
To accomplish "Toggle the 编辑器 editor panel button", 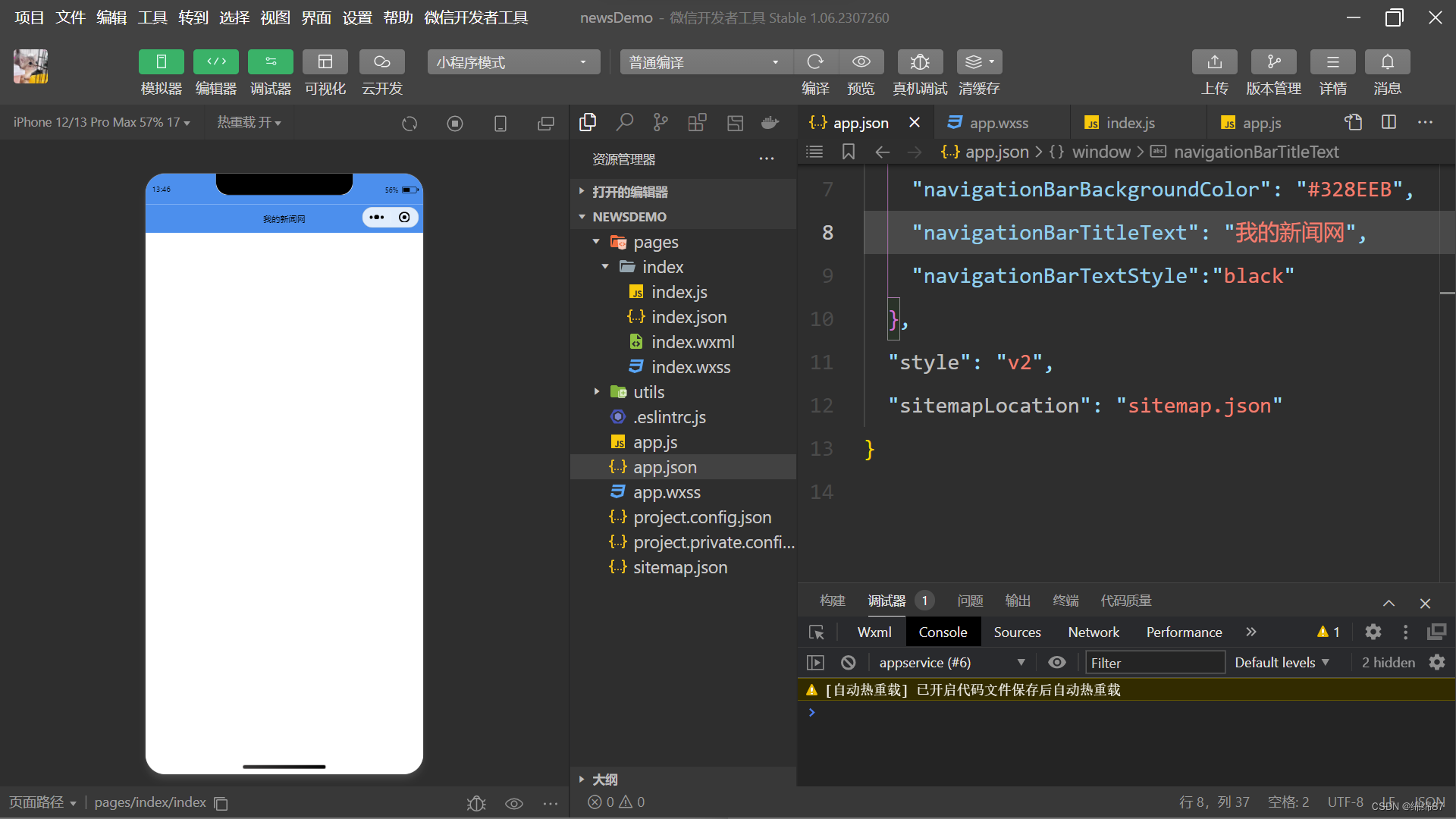I will point(216,61).
